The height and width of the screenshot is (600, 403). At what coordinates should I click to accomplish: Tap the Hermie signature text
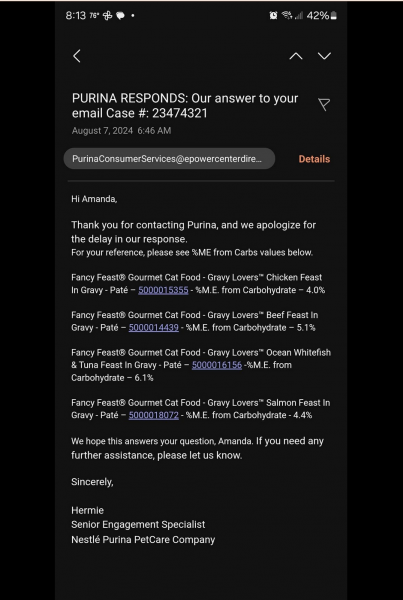pyautogui.click(x=87, y=510)
